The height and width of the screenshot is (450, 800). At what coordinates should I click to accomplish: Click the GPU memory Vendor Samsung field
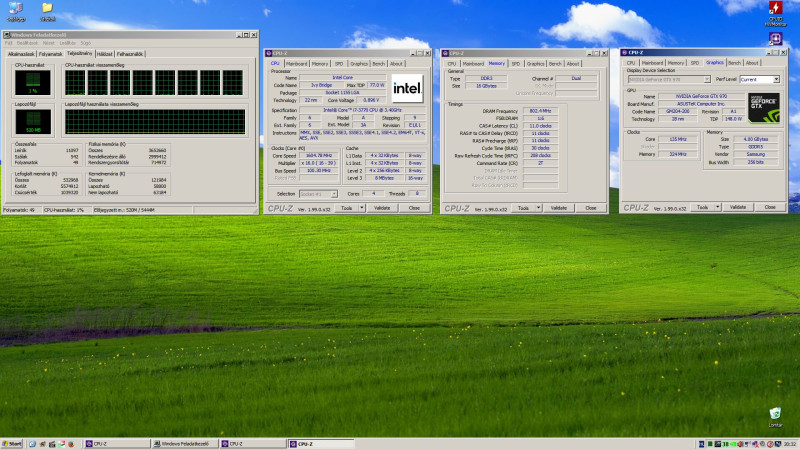(756, 154)
